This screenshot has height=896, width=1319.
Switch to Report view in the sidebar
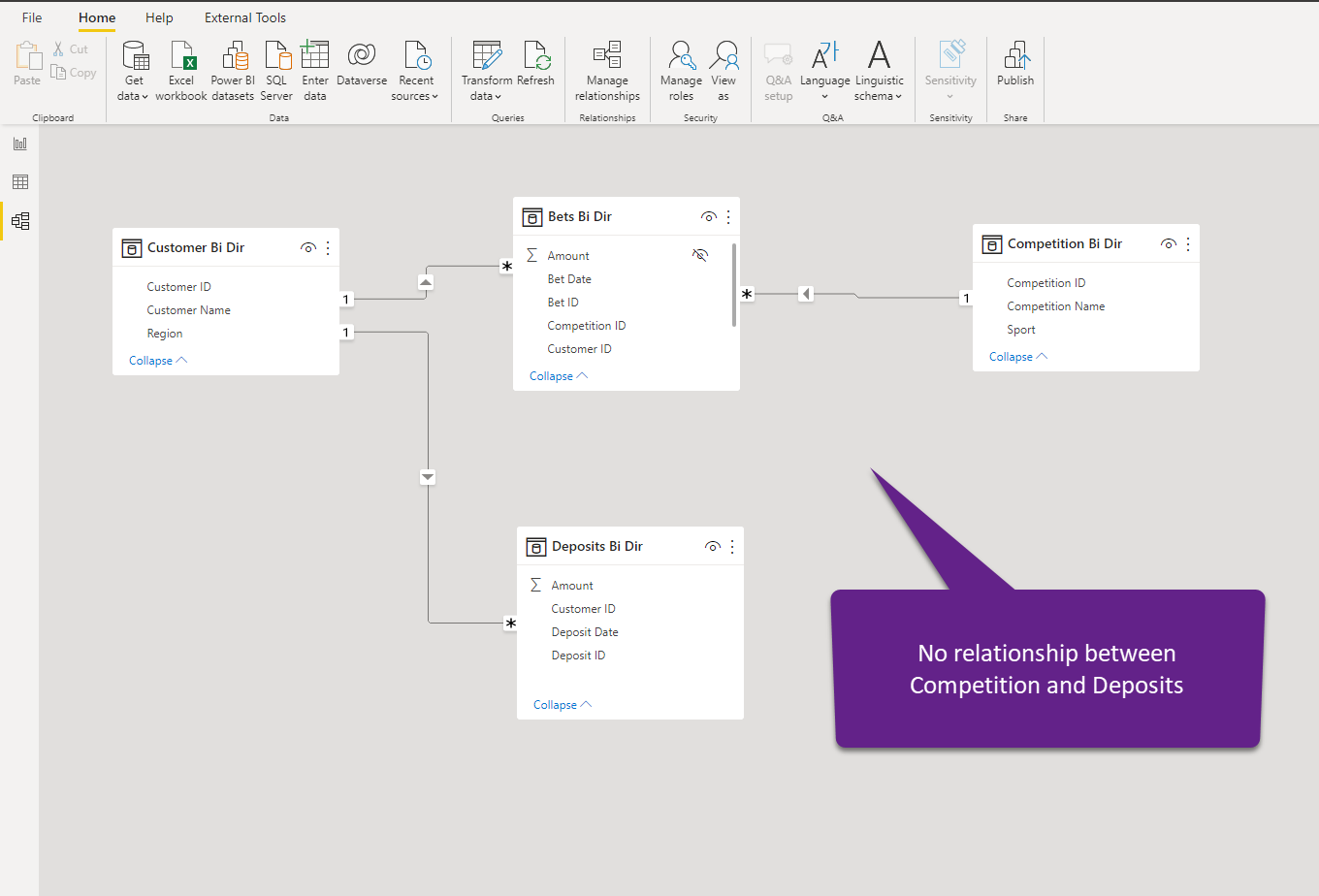point(19,143)
